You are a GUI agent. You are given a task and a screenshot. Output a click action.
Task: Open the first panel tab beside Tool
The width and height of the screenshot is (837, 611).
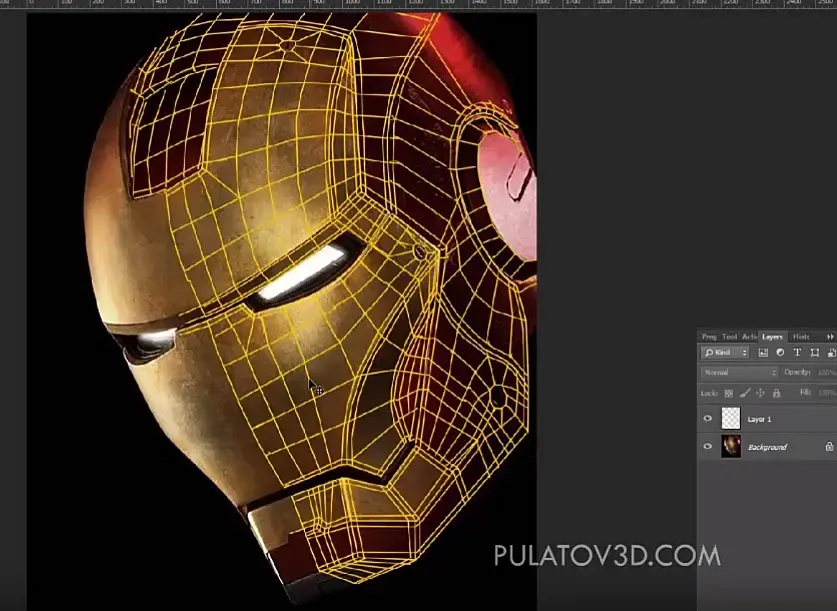coord(709,337)
